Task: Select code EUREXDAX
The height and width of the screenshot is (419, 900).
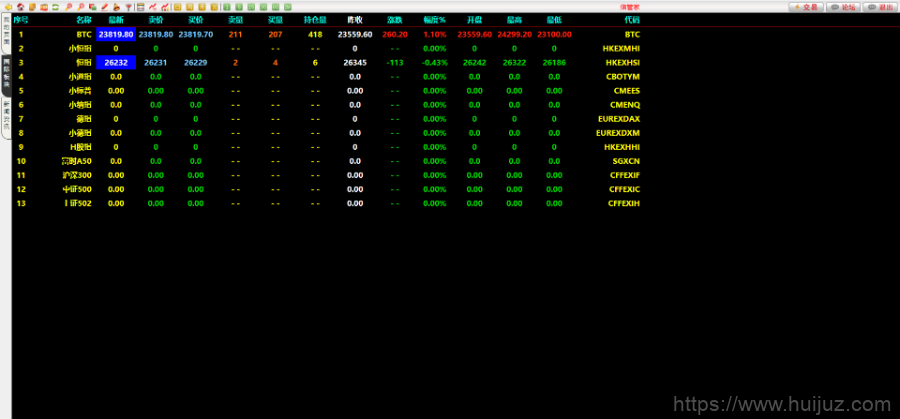Action: tap(619, 119)
